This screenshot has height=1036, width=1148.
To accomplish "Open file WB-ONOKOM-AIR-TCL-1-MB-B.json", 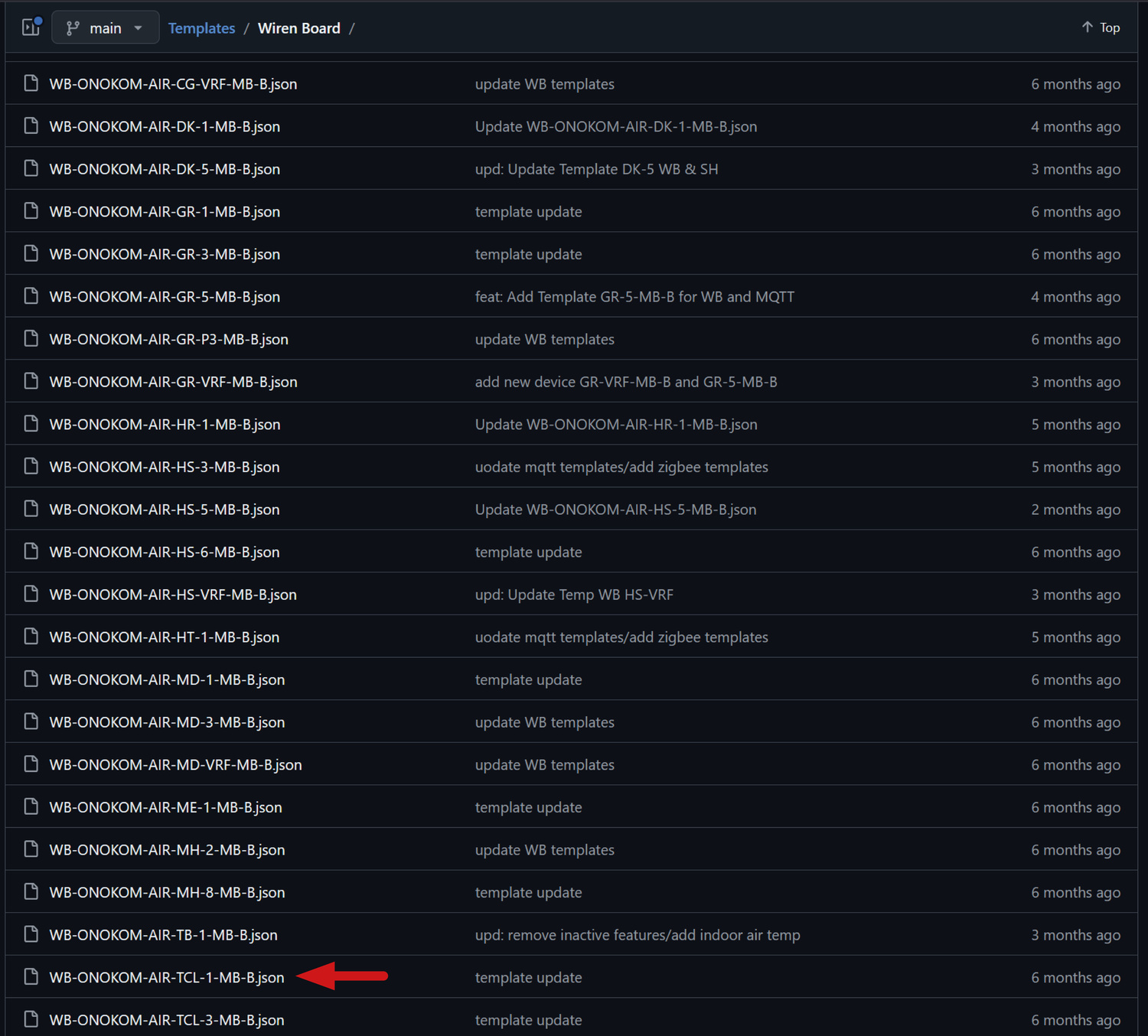I will [x=167, y=978].
